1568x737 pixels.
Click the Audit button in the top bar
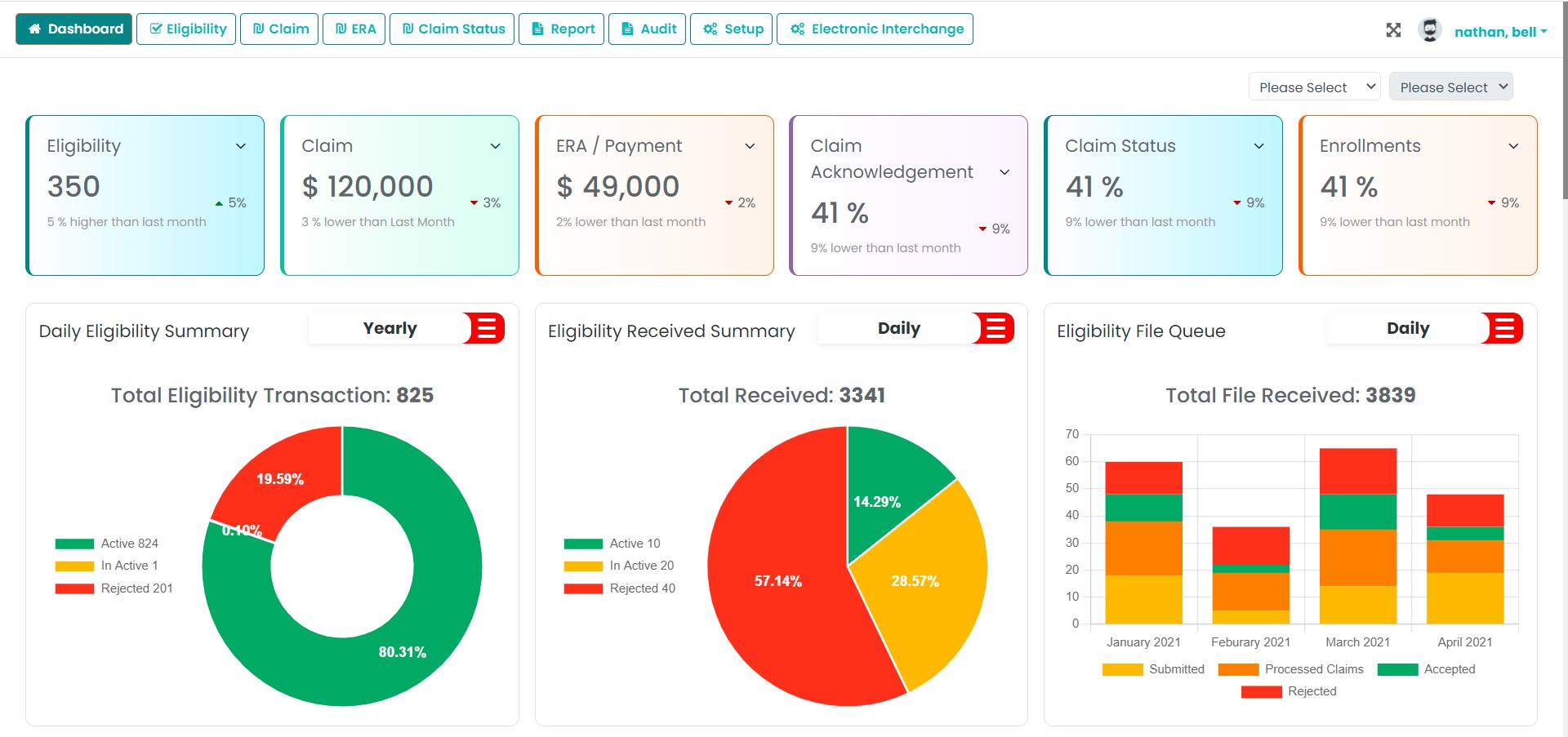pos(646,29)
